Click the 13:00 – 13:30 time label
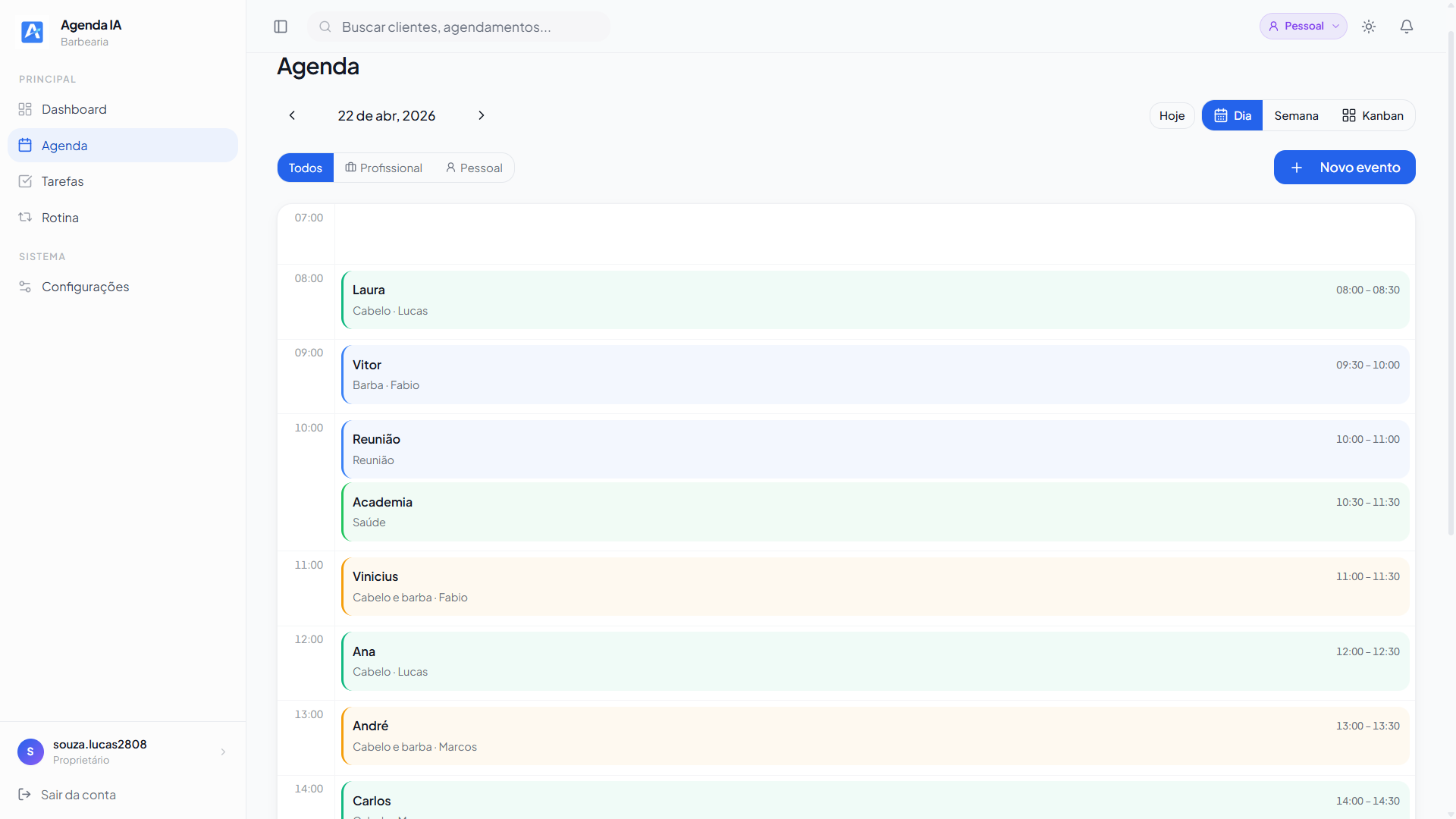 point(1368,726)
